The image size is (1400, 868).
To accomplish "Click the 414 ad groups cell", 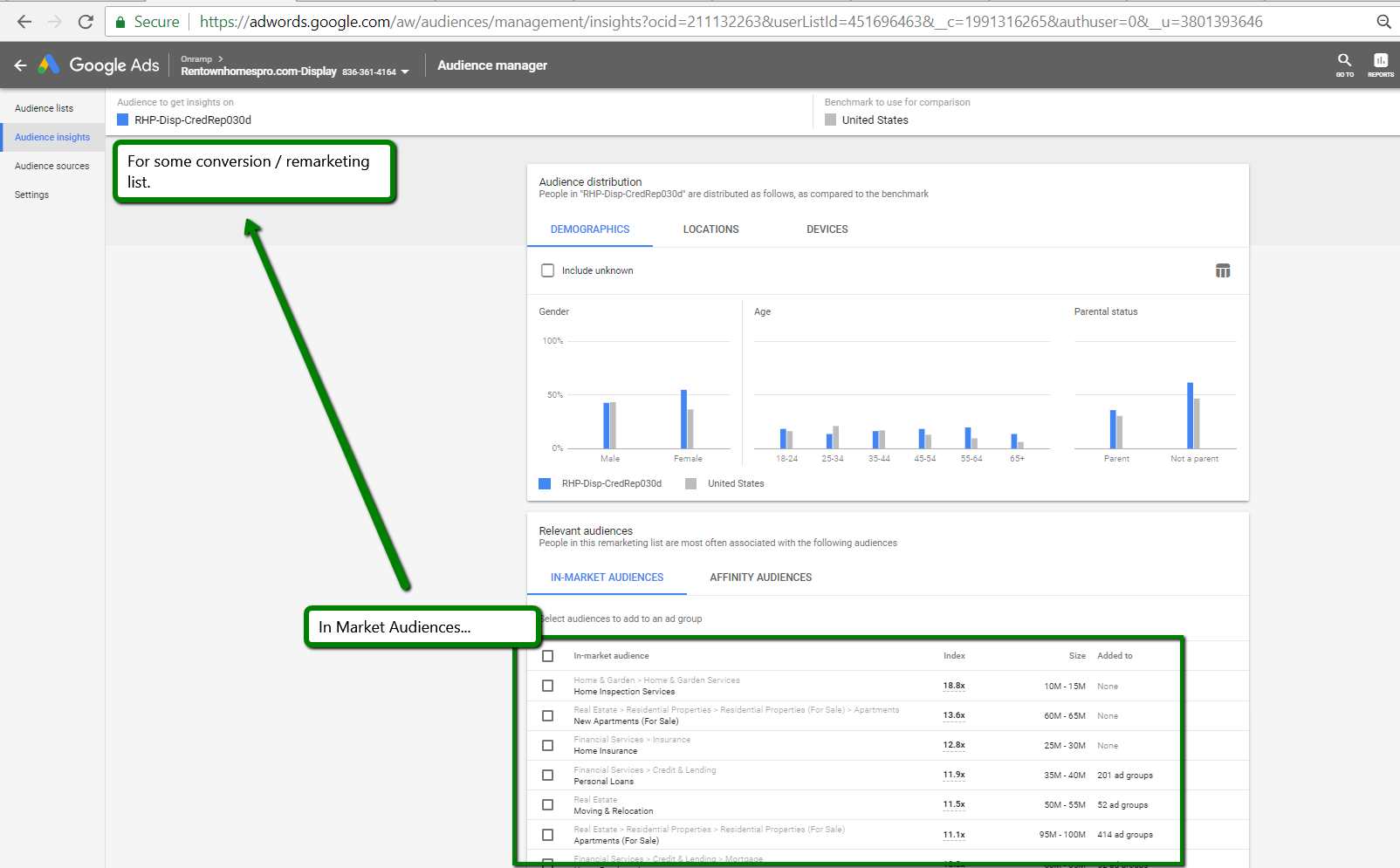I will [x=1125, y=835].
